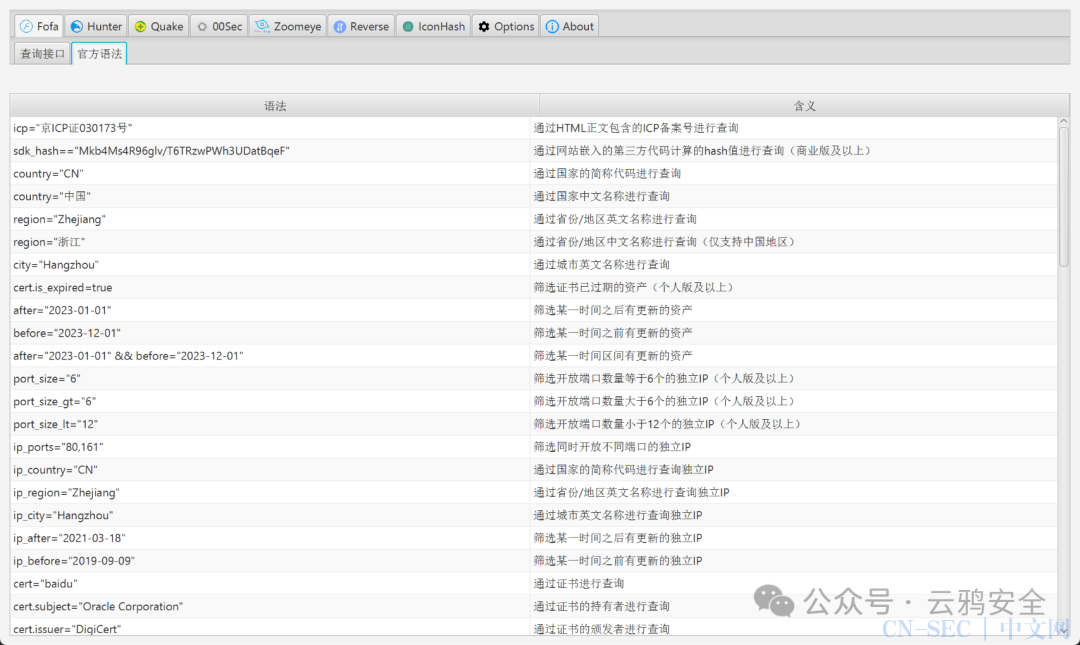
Task: Click the meaning 通过HTML正文包含的ICP备案号进行查询
Action: click(x=636, y=128)
